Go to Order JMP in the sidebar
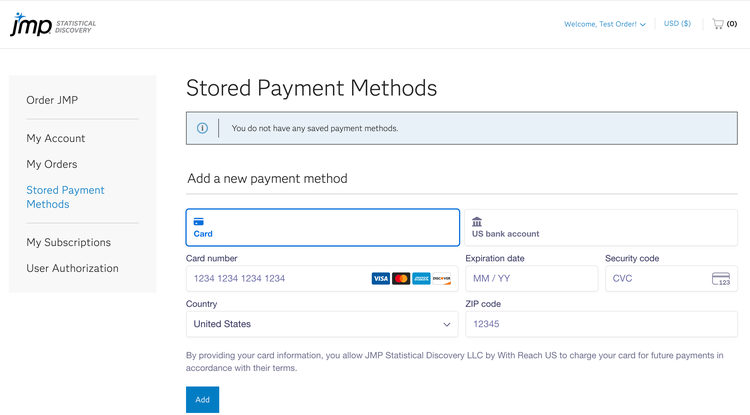Screen dimensions: 750x415 coord(52,100)
